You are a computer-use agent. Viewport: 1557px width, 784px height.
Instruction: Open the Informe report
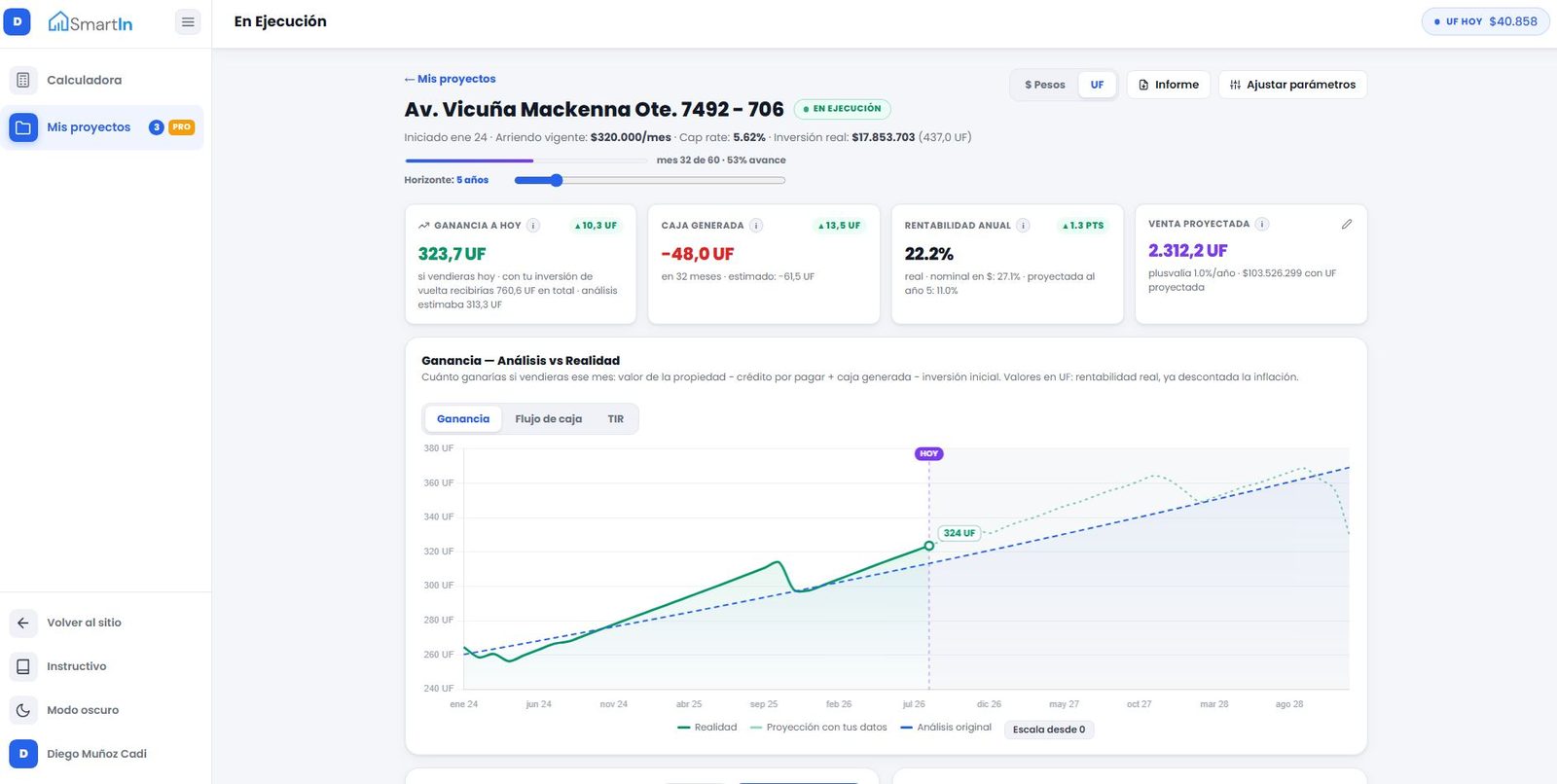click(x=1169, y=85)
